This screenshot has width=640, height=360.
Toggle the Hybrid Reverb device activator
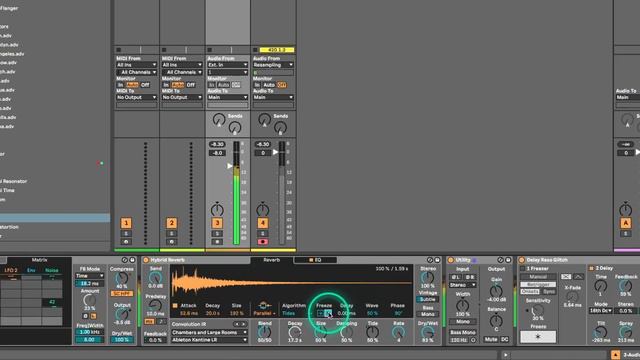coord(146,260)
